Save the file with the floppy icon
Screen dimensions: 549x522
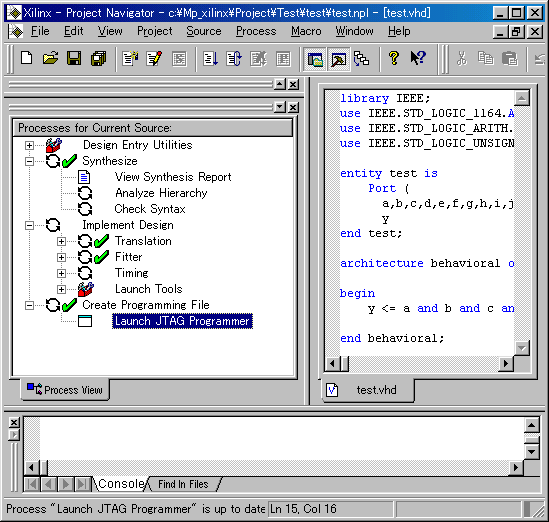pyautogui.click(x=74, y=58)
